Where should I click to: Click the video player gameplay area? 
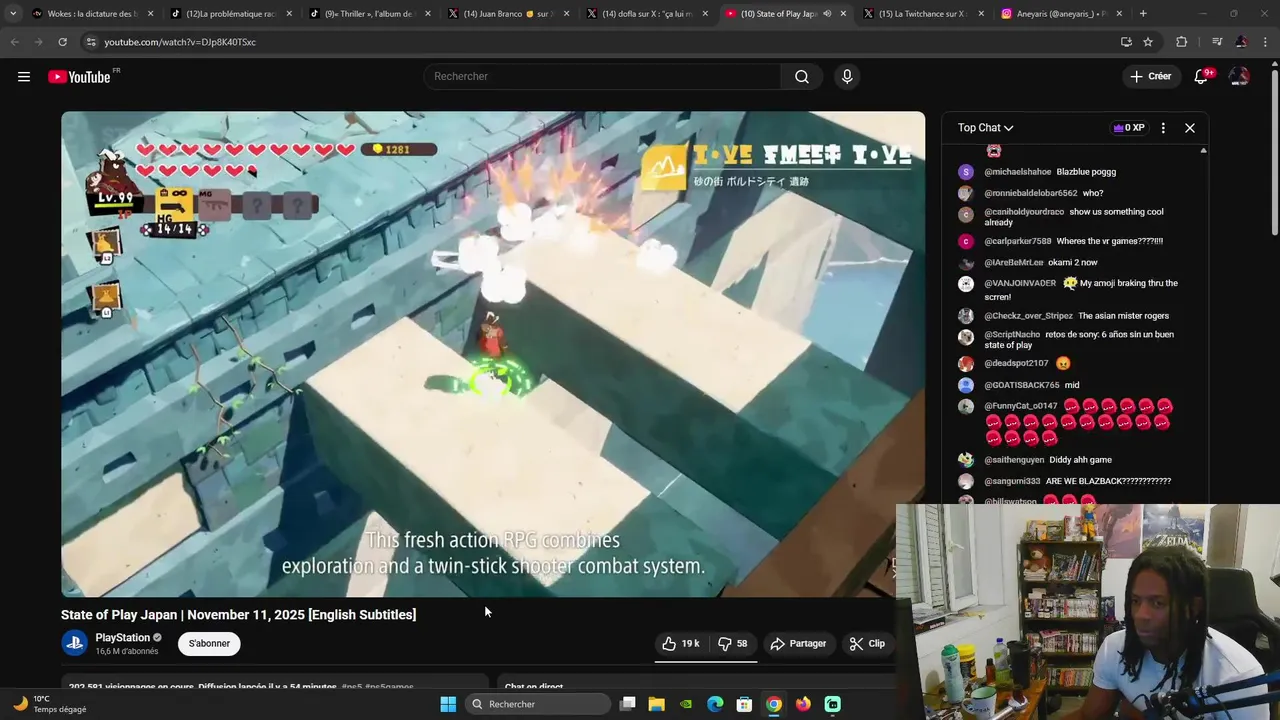click(x=493, y=354)
